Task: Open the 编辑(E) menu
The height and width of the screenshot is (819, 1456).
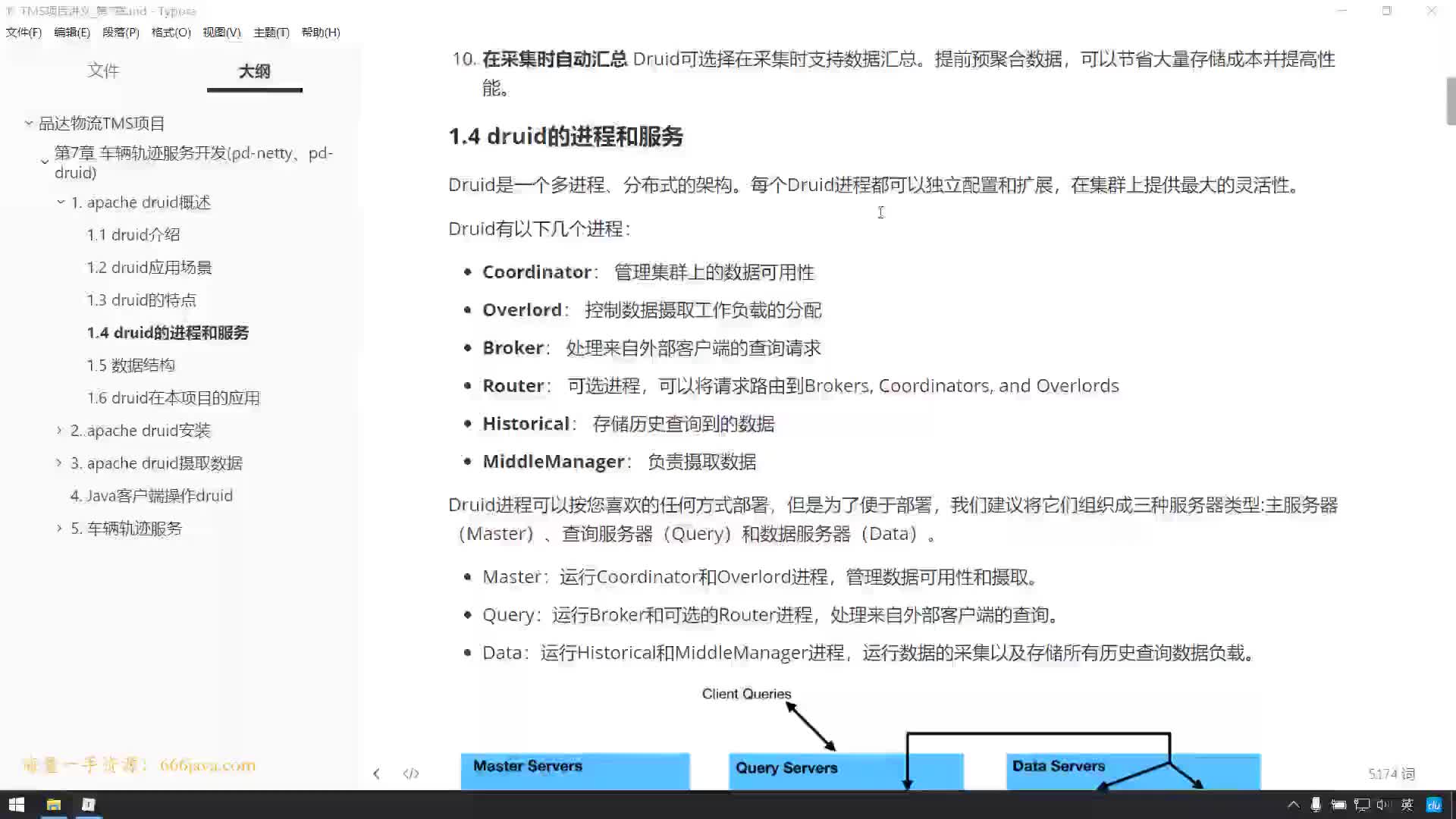Action: coord(72,32)
